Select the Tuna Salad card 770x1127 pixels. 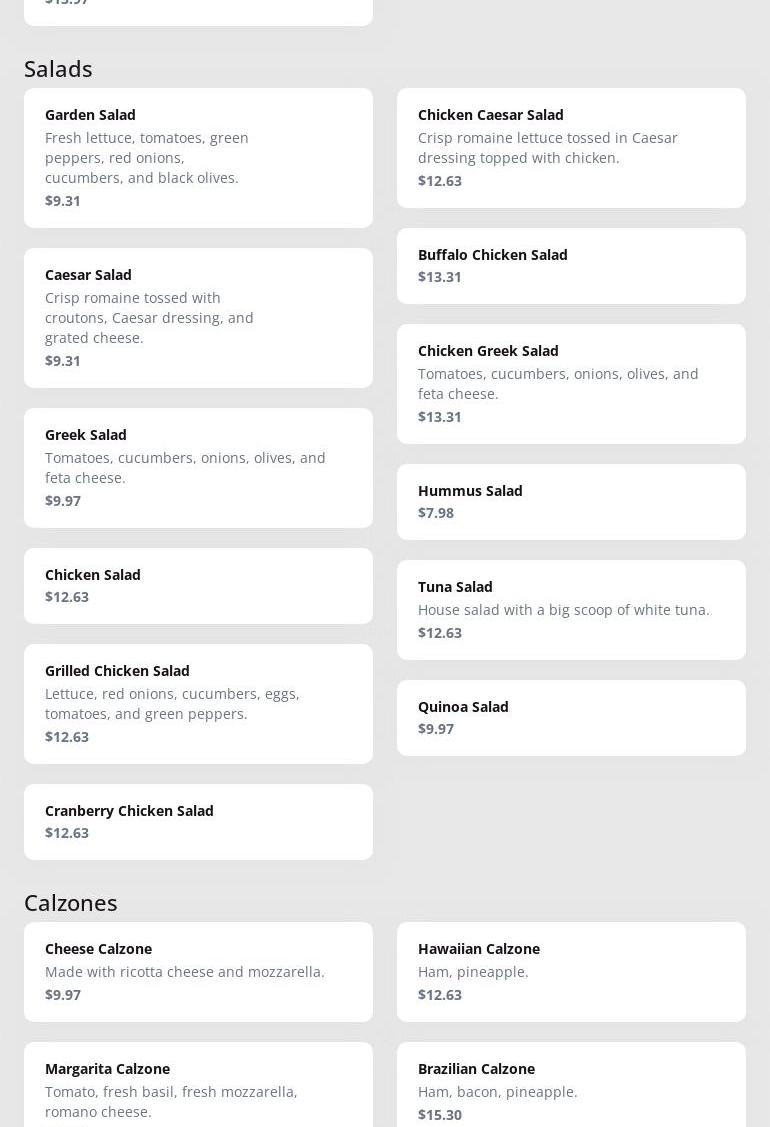(x=571, y=609)
